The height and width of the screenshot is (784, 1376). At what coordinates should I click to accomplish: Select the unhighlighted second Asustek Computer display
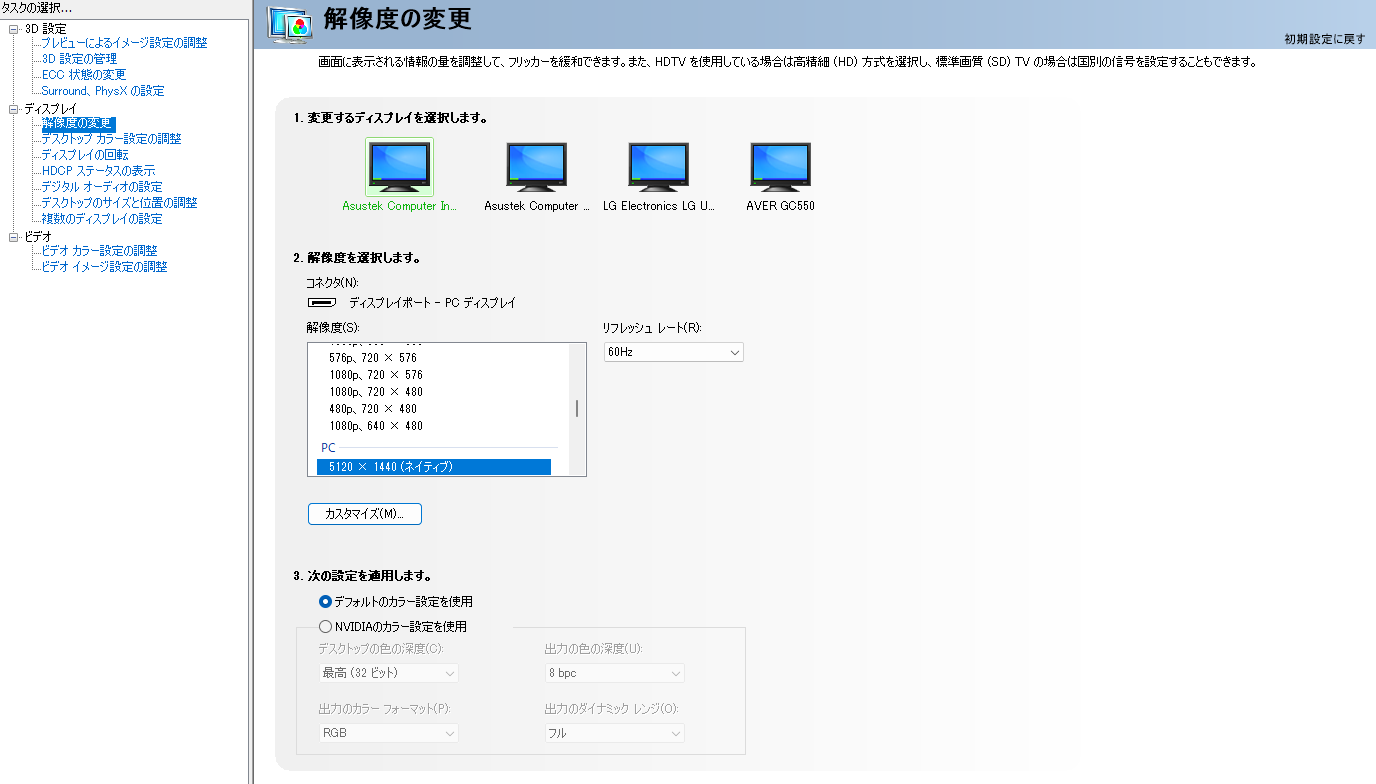[536, 166]
